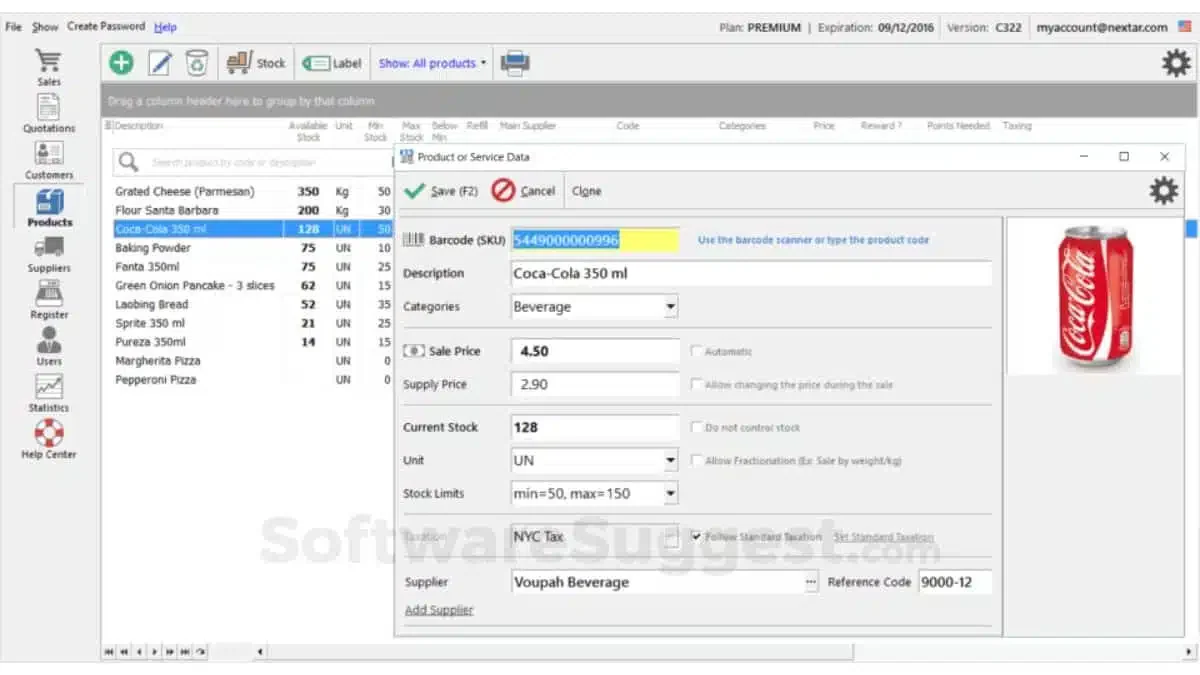Viewport: 1200px width, 675px height.
Task: Open the Quotations sidebar icon
Action: point(49,107)
